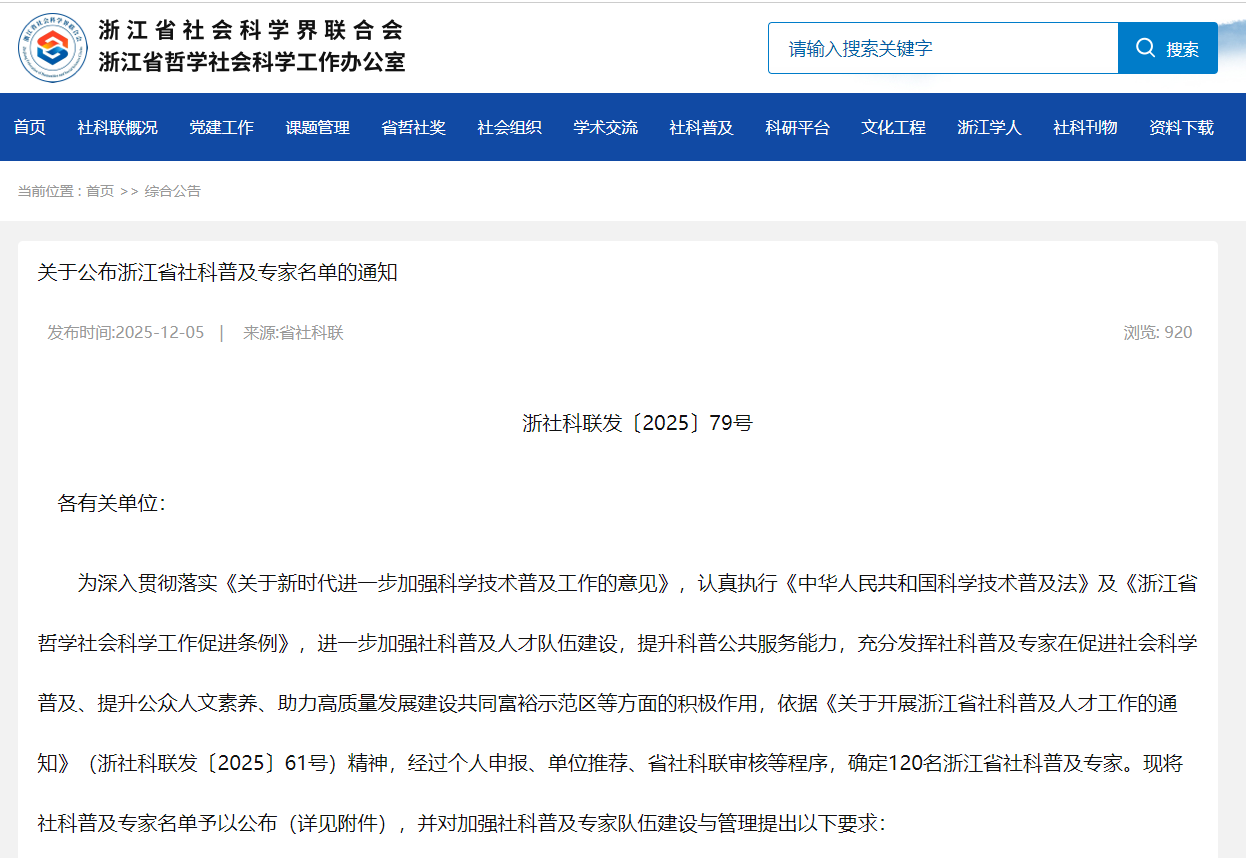The image size is (1246, 858).
Task: Select the 社会组织 menu item
Action: click(x=509, y=127)
